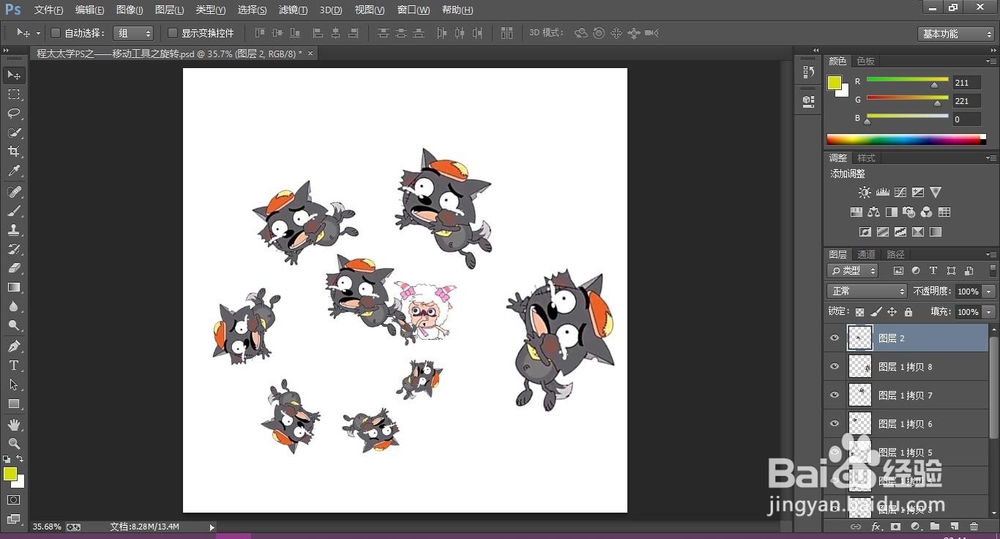Toggle lock image pixels brush icon
Viewport: 1000px width, 539px height.
(x=876, y=312)
